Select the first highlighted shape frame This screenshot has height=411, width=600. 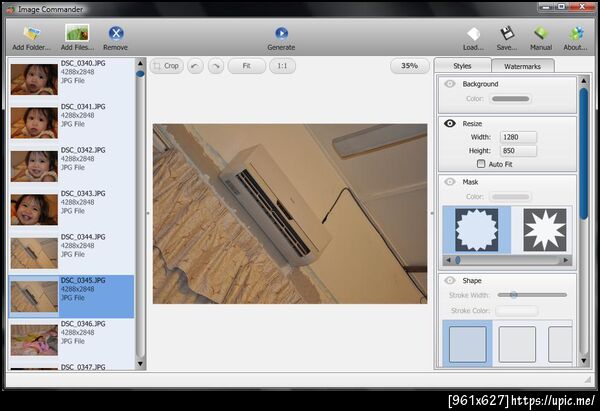coord(468,344)
